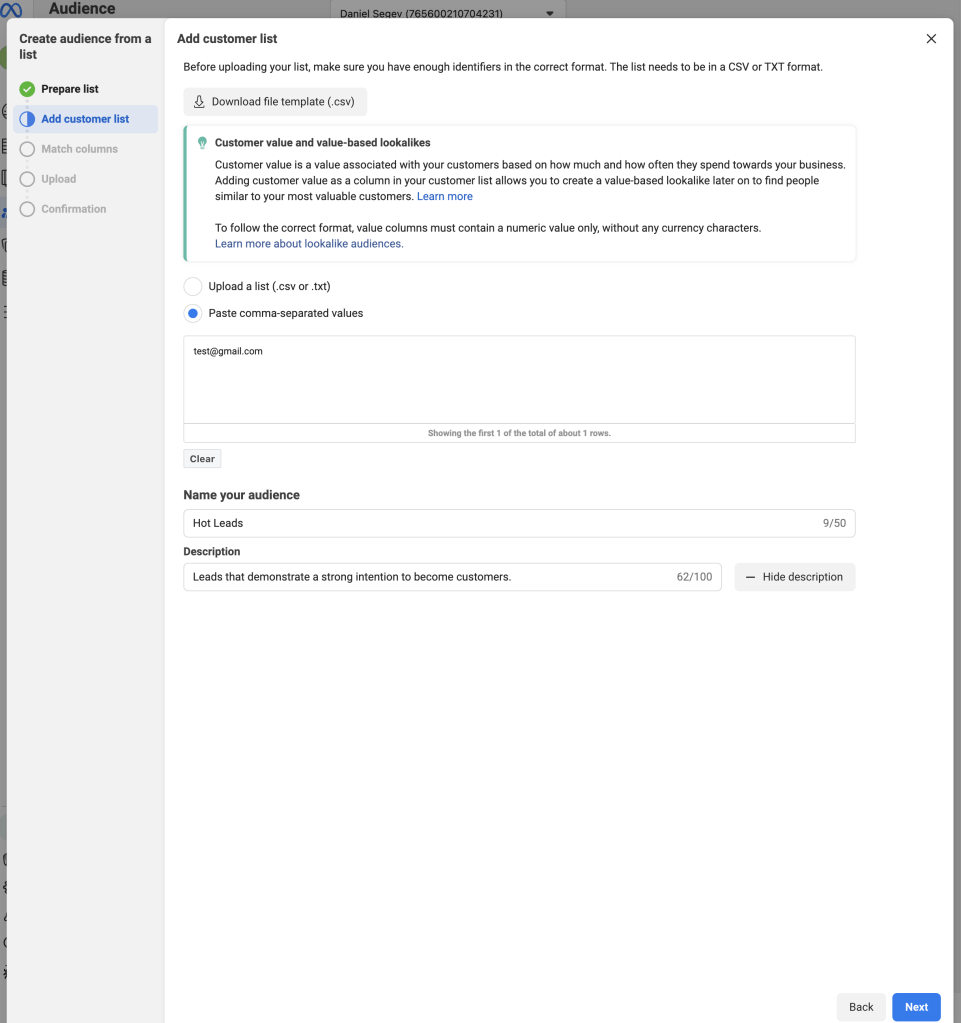Click the Match columns step circle
Viewport: 961px width, 1023px height.
pyautogui.click(x=26, y=148)
